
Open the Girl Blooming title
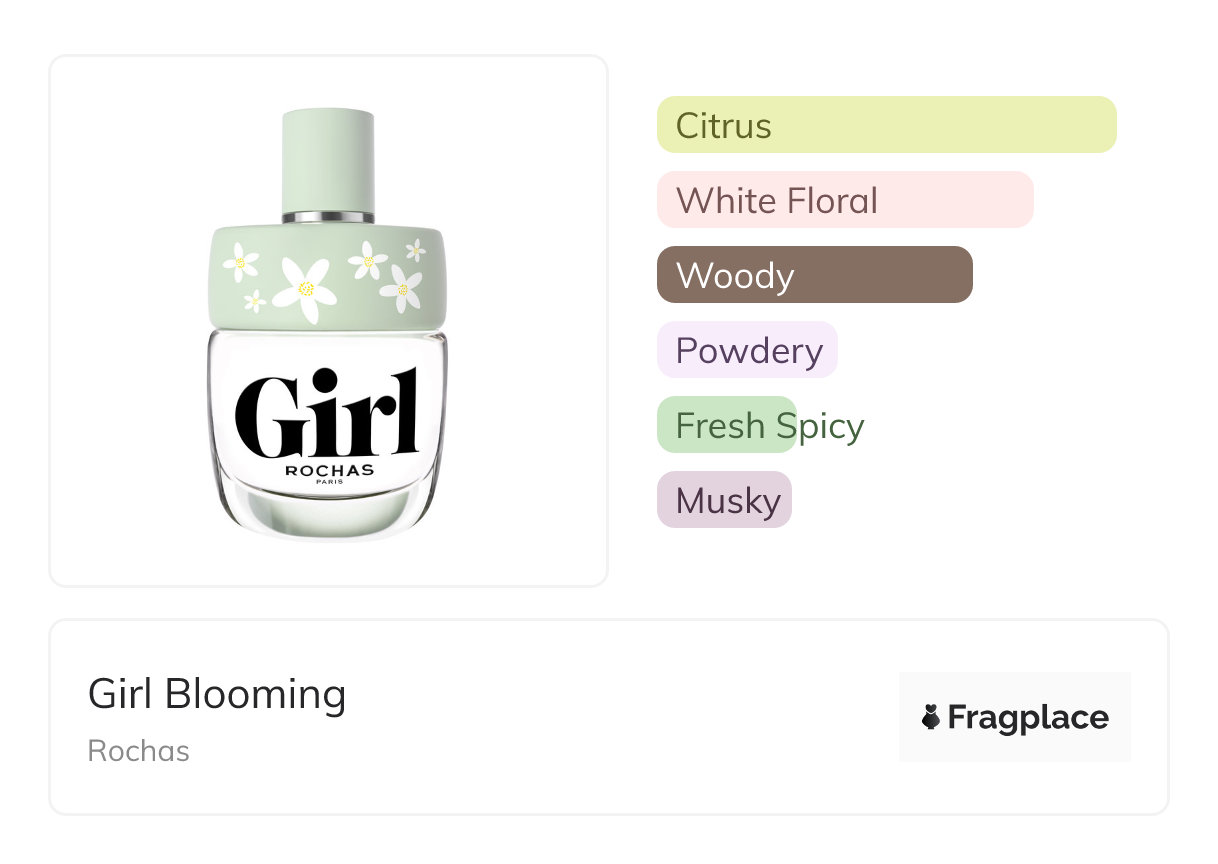[x=217, y=694]
